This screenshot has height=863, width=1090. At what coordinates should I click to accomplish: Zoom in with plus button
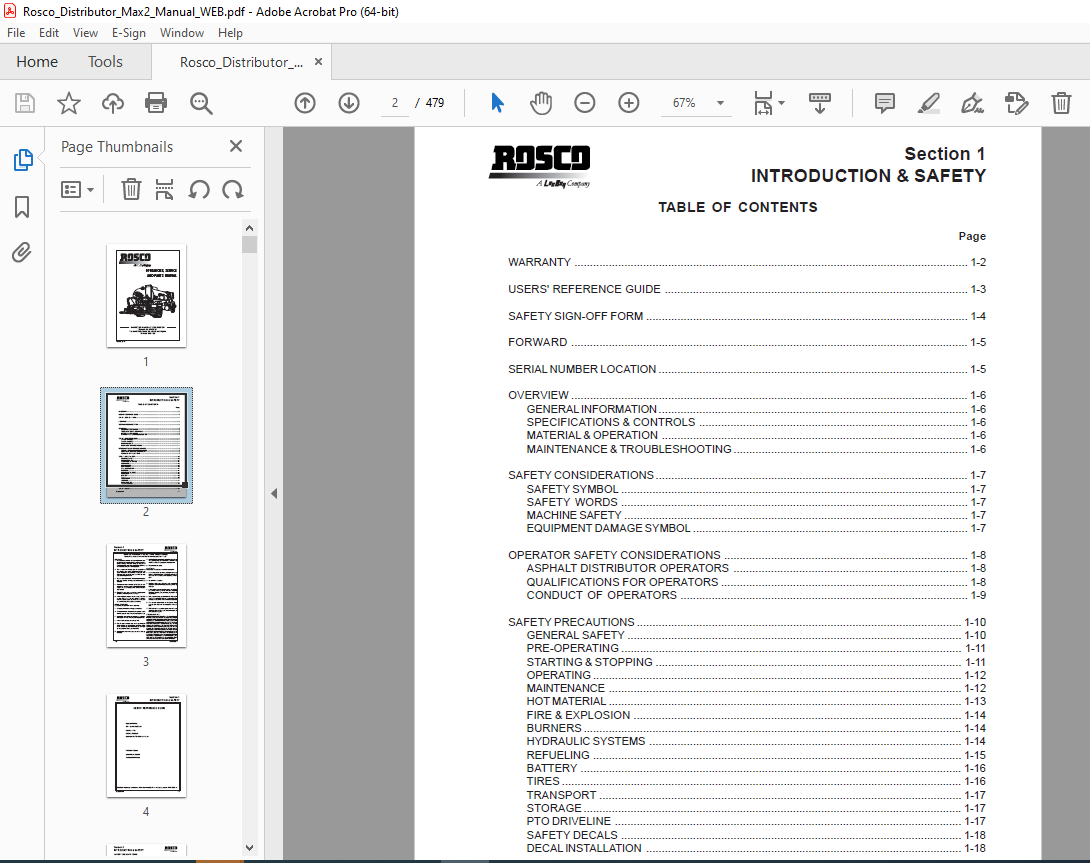point(628,103)
